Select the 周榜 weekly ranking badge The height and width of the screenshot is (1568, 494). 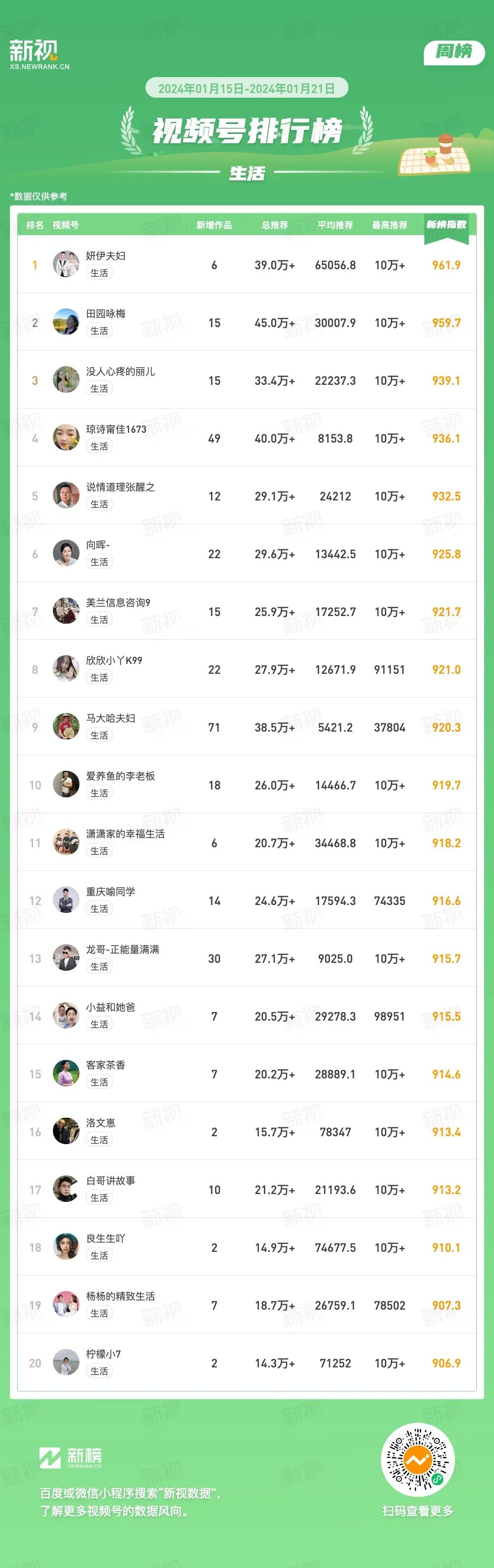[454, 53]
